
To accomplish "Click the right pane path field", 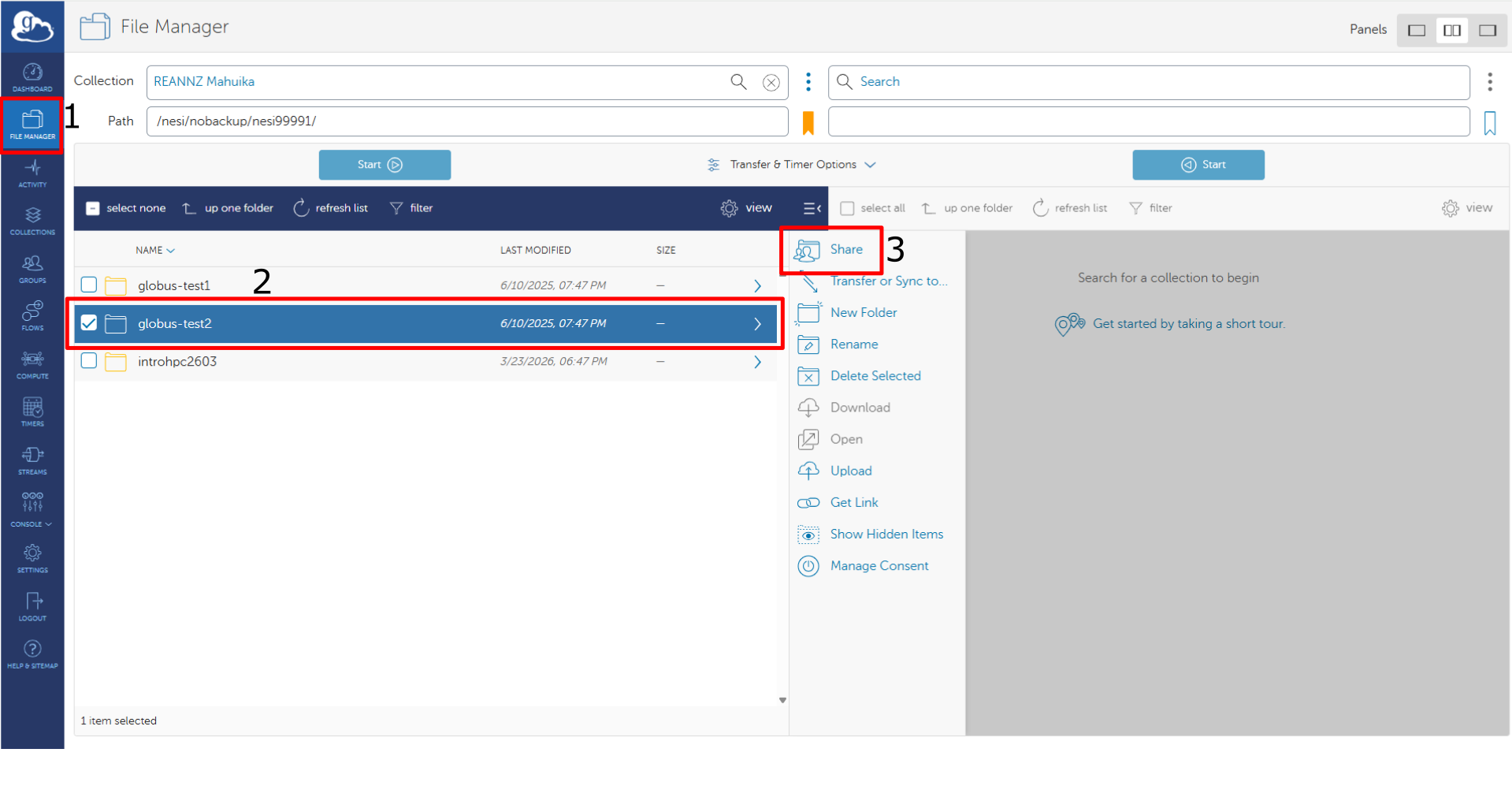I will point(1149,121).
